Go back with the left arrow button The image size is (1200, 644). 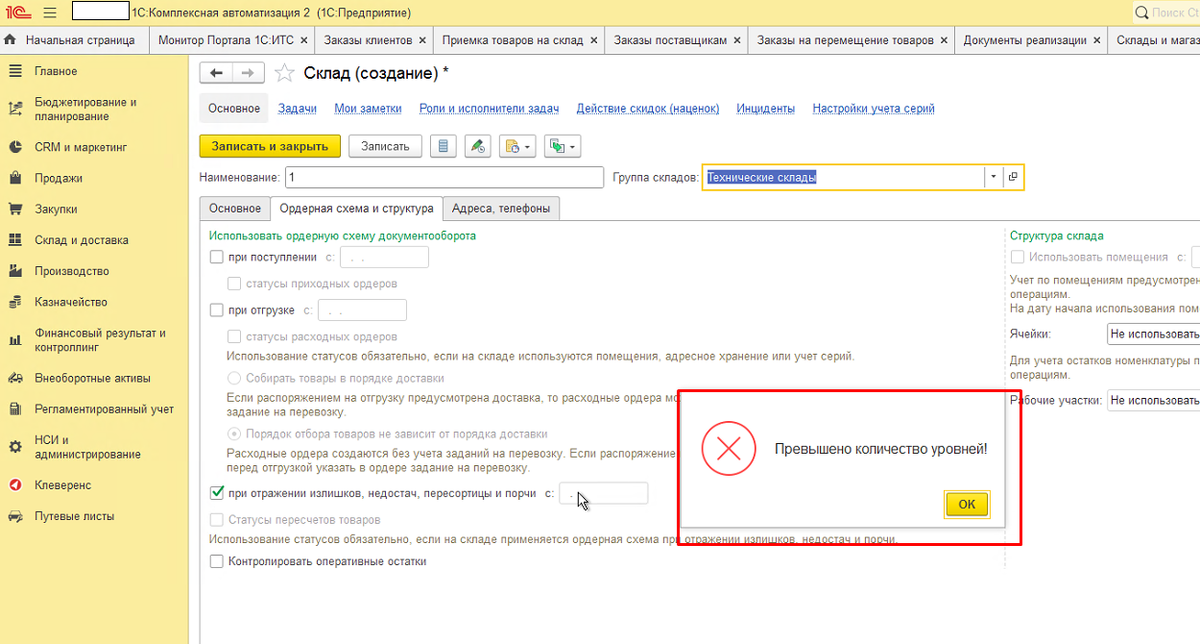pos(216,73)
